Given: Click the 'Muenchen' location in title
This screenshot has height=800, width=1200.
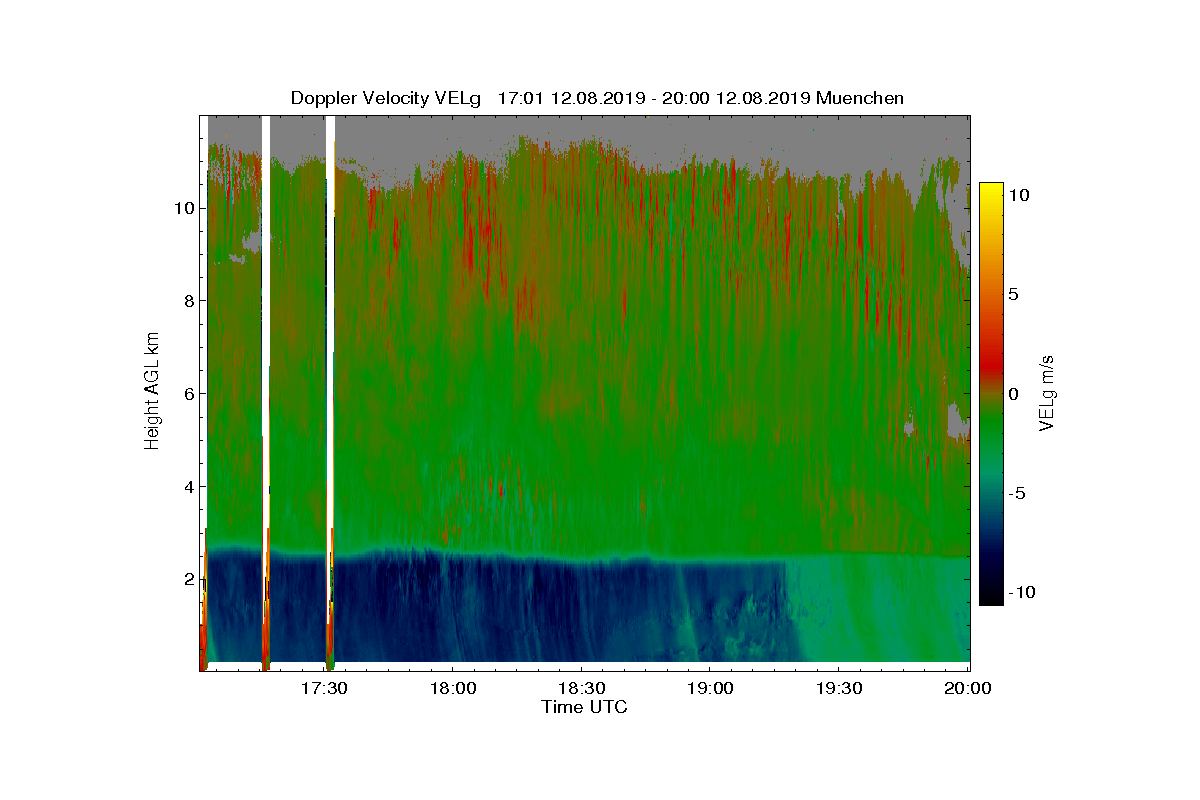Looking at the screenshot, I should pos(860,98).
